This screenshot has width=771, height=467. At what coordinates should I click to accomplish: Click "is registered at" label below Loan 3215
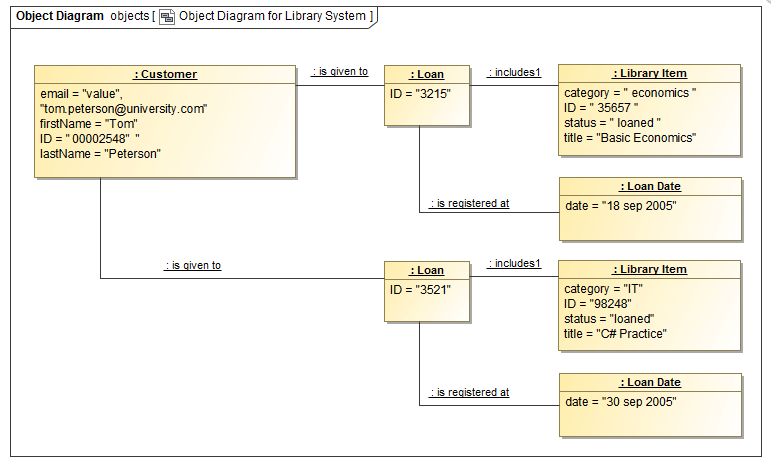coord(469,203)
